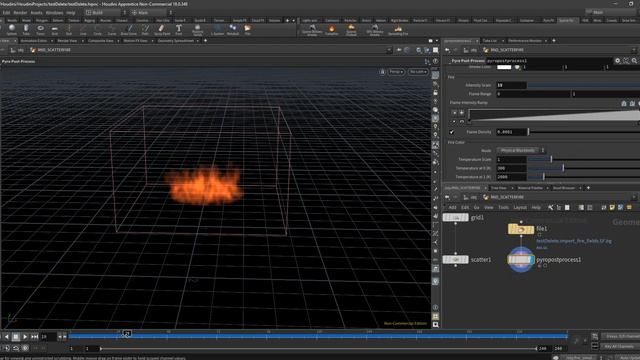Add a new pane tab beside Performance Monitor
The width and height of the screenshot is (640, 360).
[554, 41]
